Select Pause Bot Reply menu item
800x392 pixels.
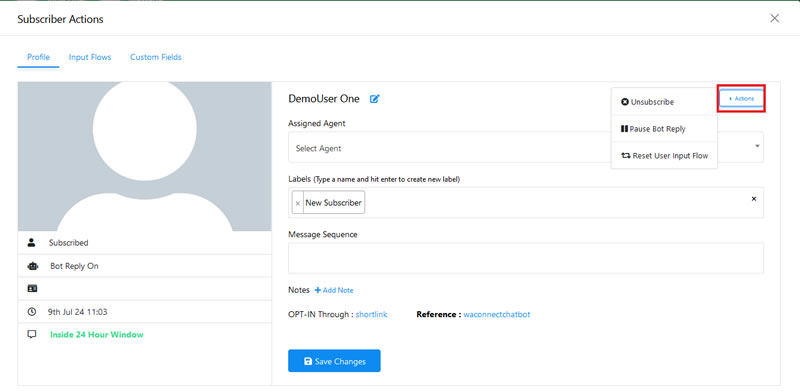tap(664, 129)
